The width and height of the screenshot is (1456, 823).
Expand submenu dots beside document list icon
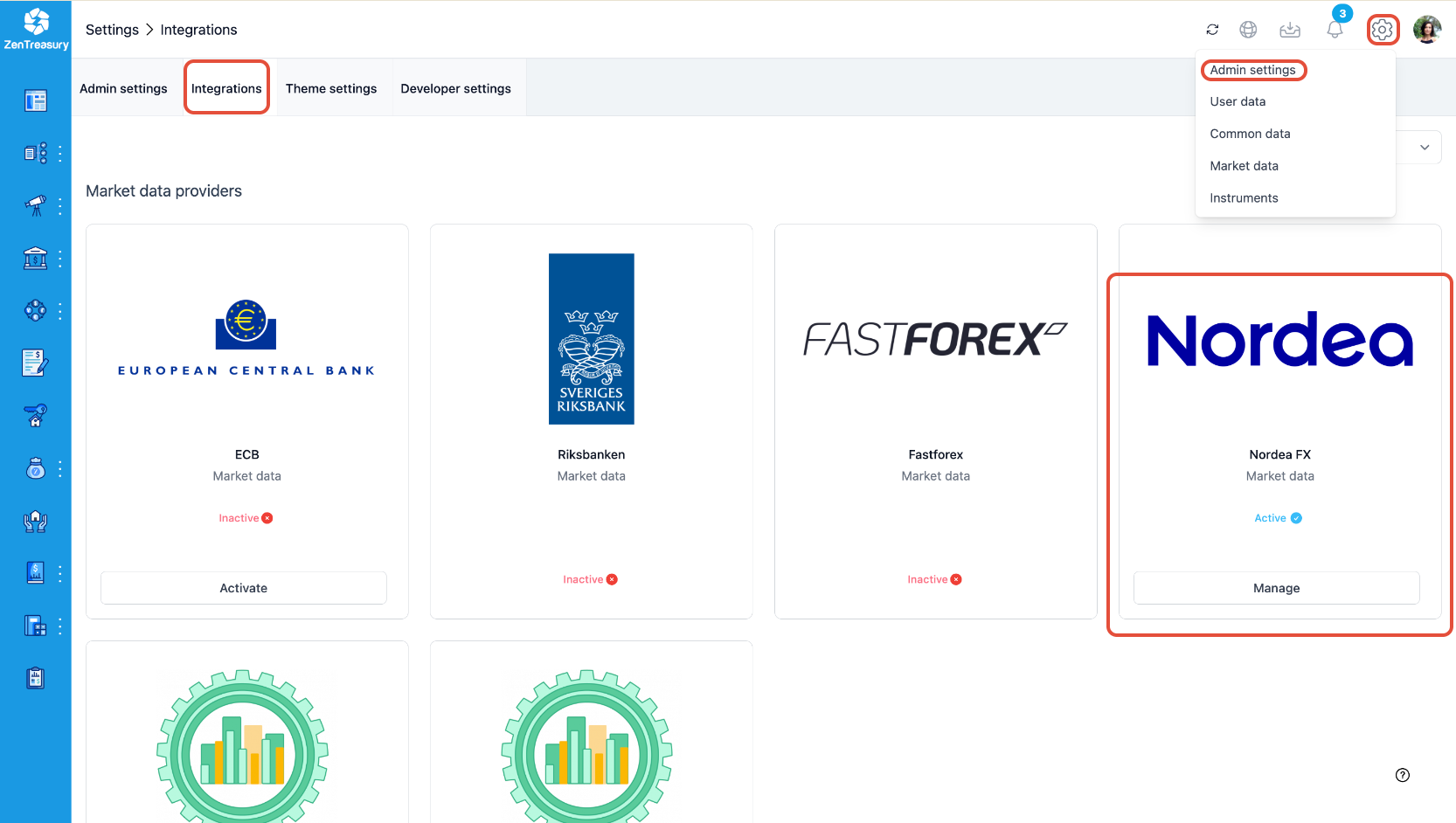pyautogui.click(x=60, y=154)
